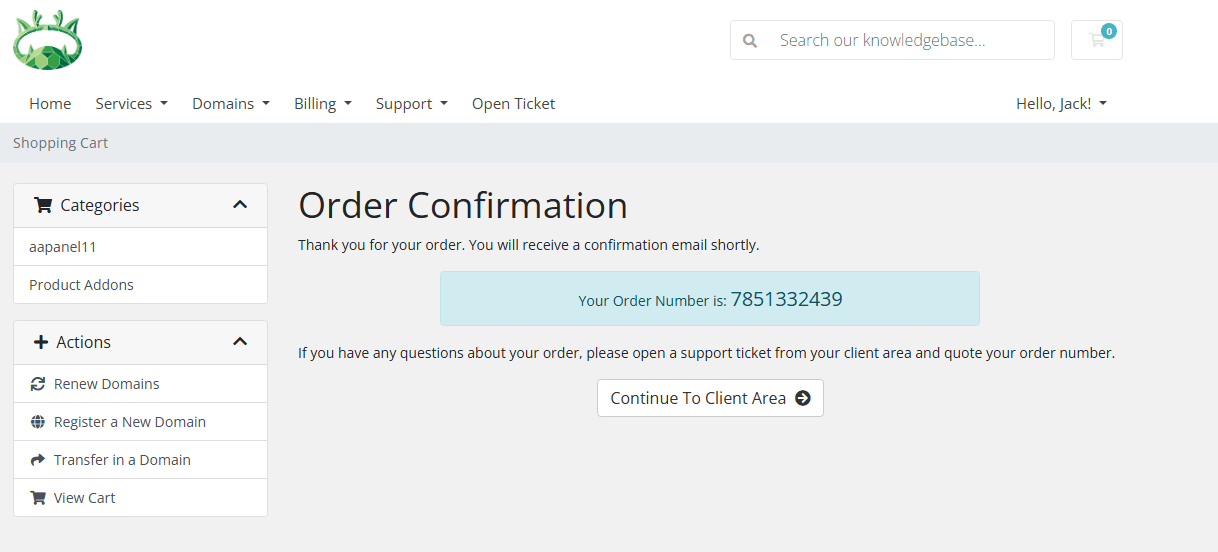Click the Renew Domains refresh icon
The width and height of the screenshot is (1218, 552).
coord(38,384)
